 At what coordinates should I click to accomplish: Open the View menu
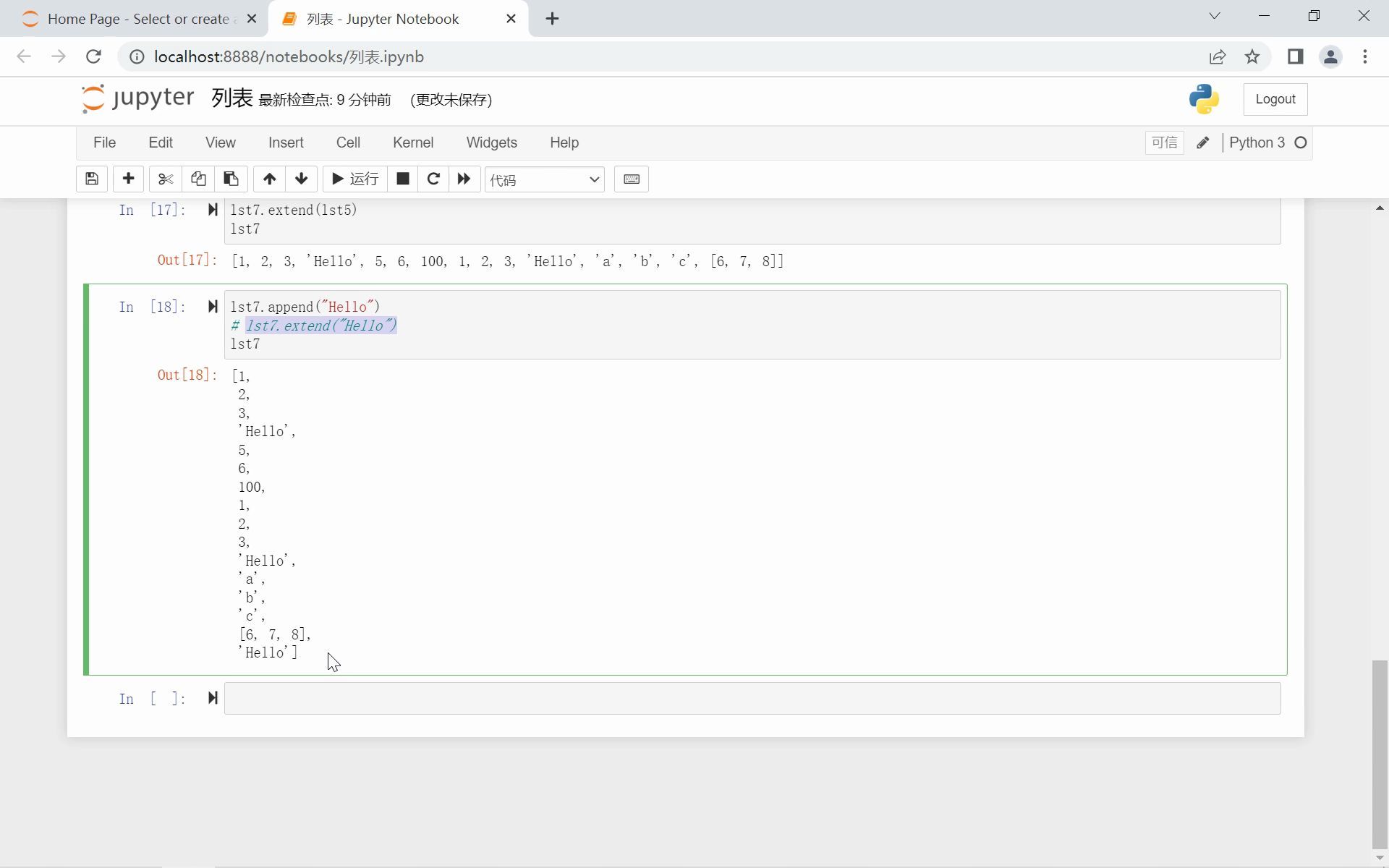(221, 143)
